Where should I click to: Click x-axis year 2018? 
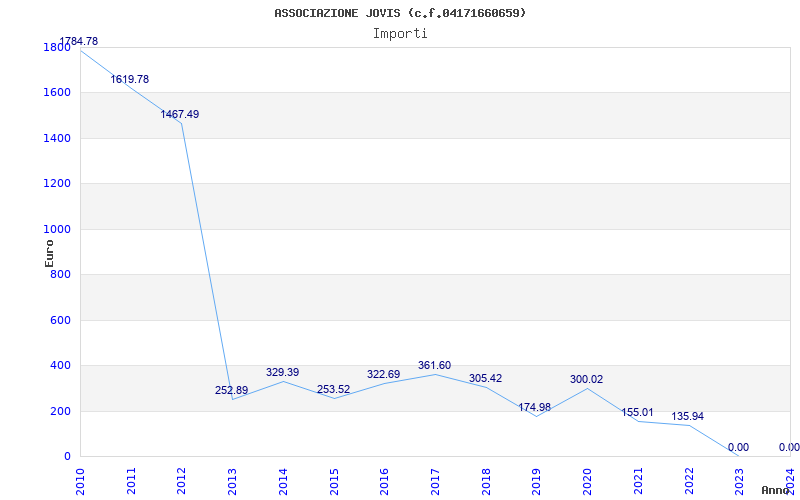(x=486, y=481)
